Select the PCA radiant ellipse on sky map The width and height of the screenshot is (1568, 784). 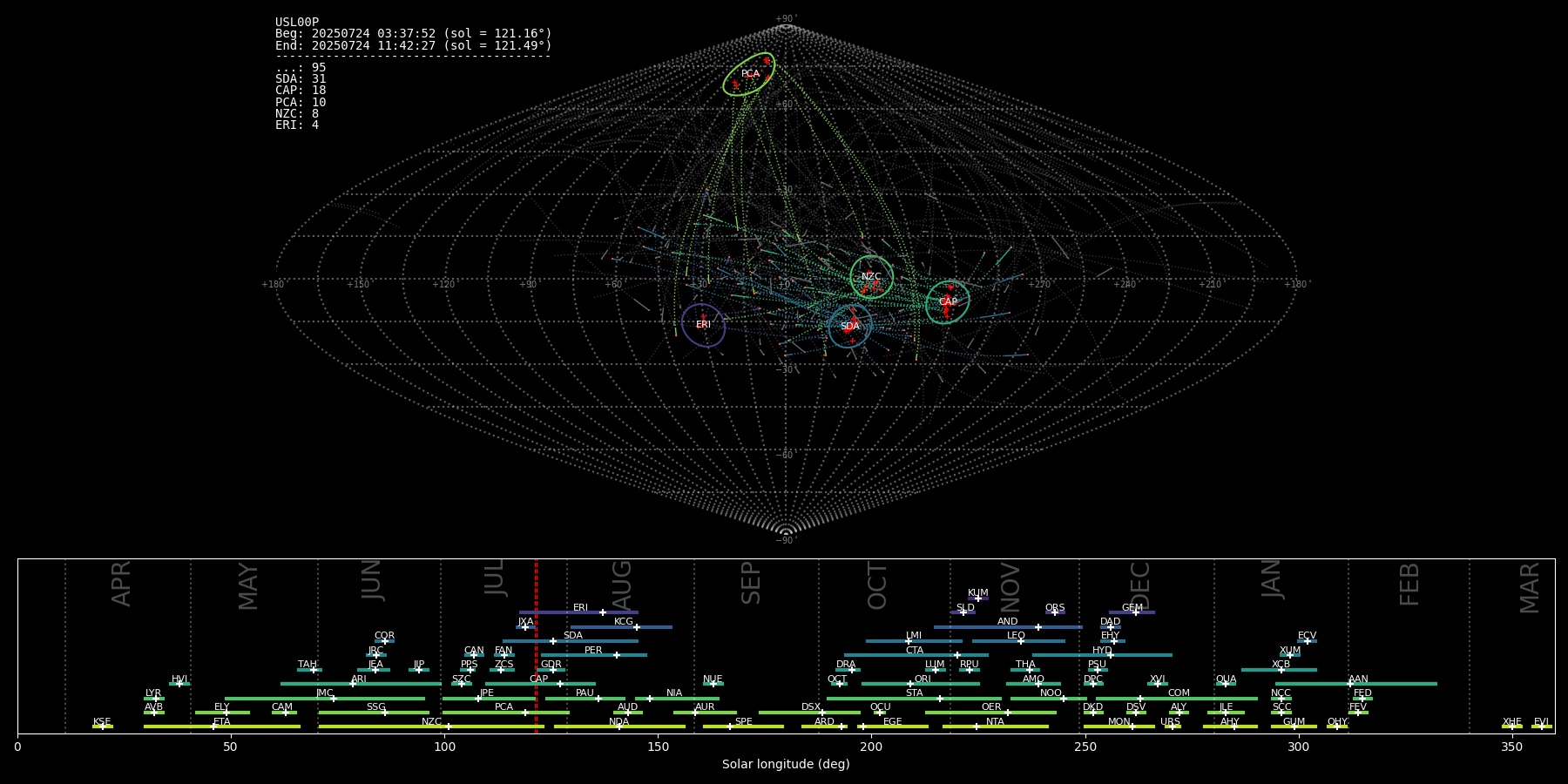[749, 74]
